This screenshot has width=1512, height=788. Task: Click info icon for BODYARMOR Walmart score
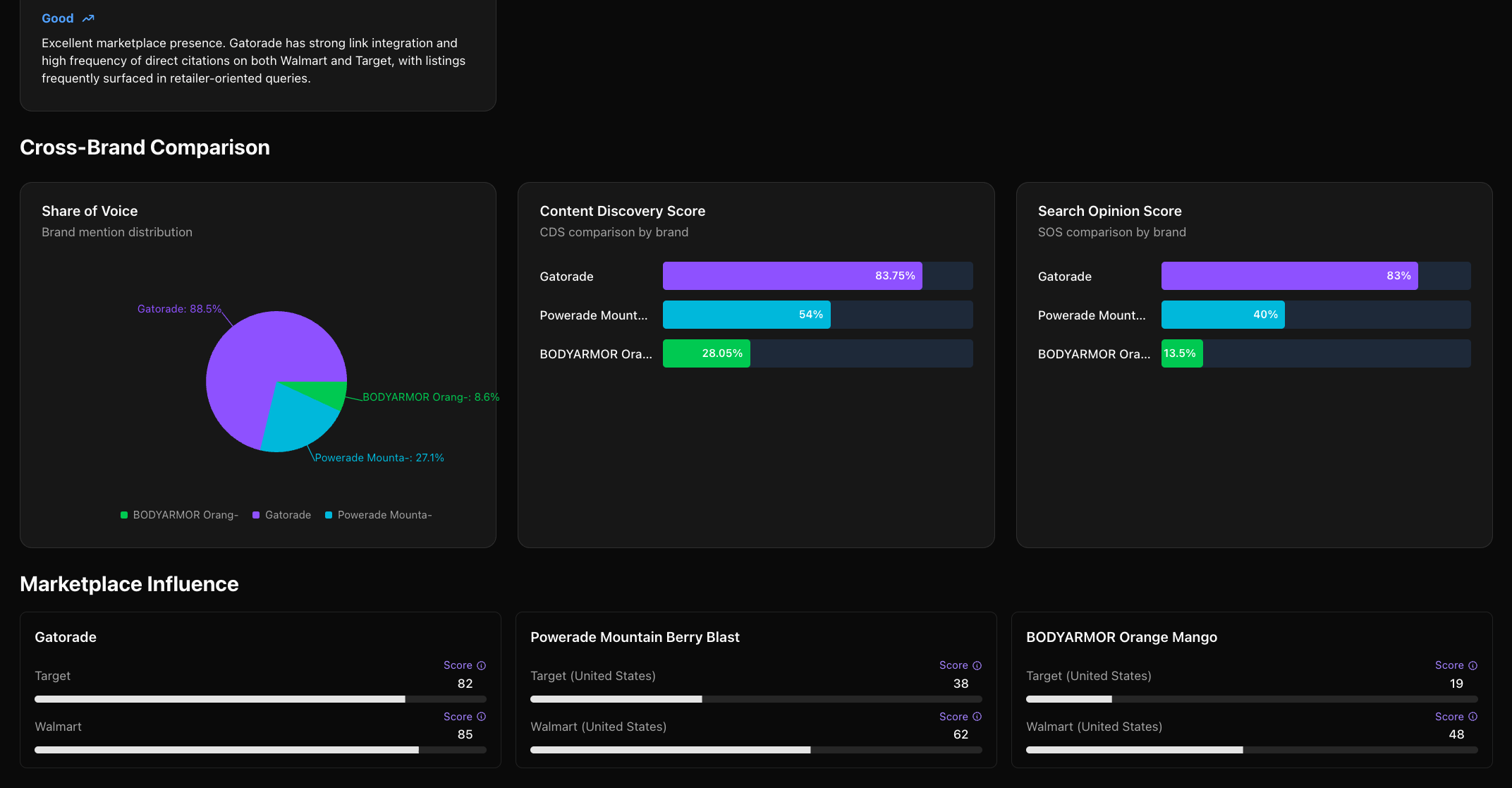point(1473,716)
